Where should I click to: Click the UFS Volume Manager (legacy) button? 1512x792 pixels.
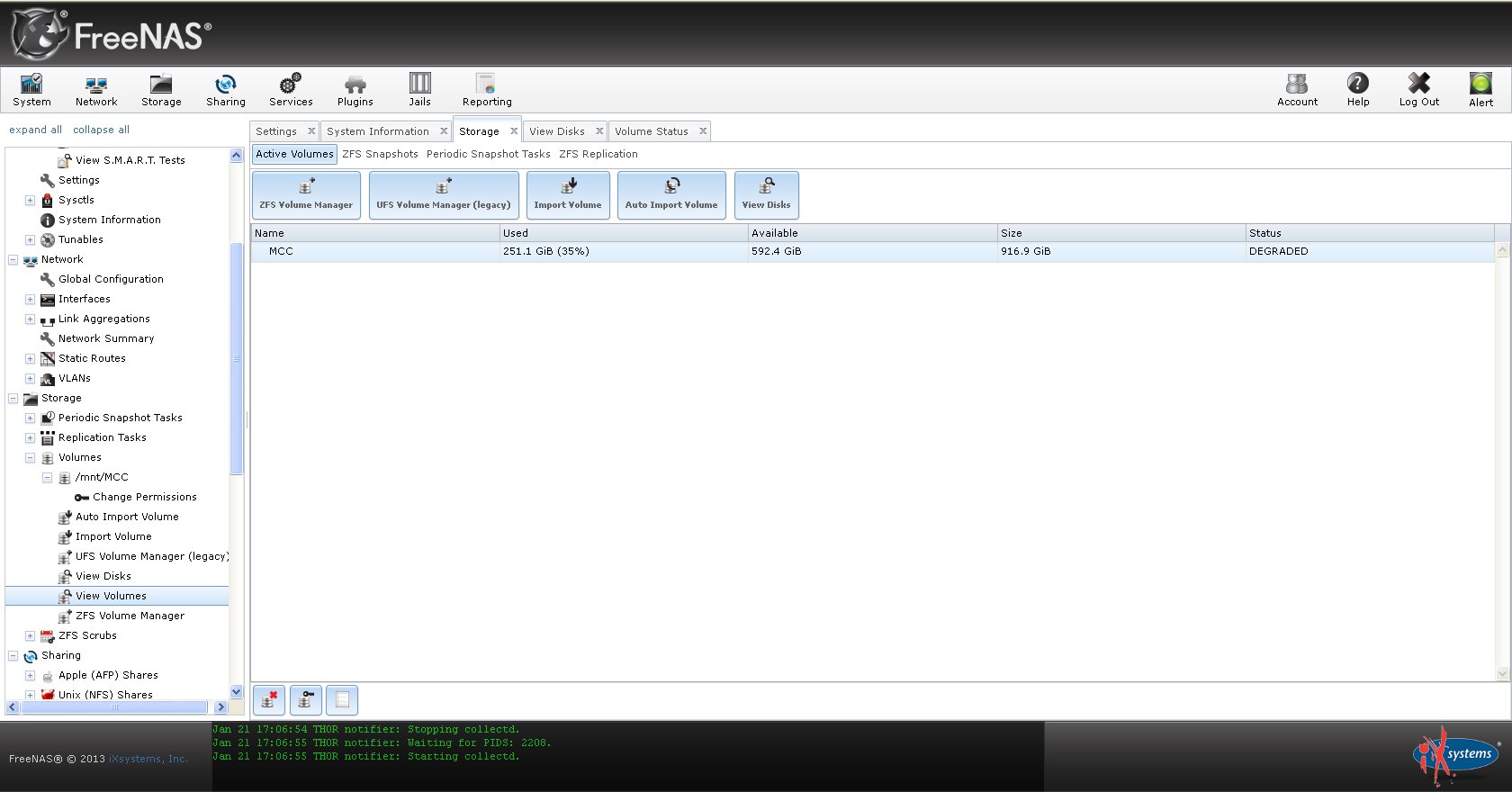coord(444,195)
